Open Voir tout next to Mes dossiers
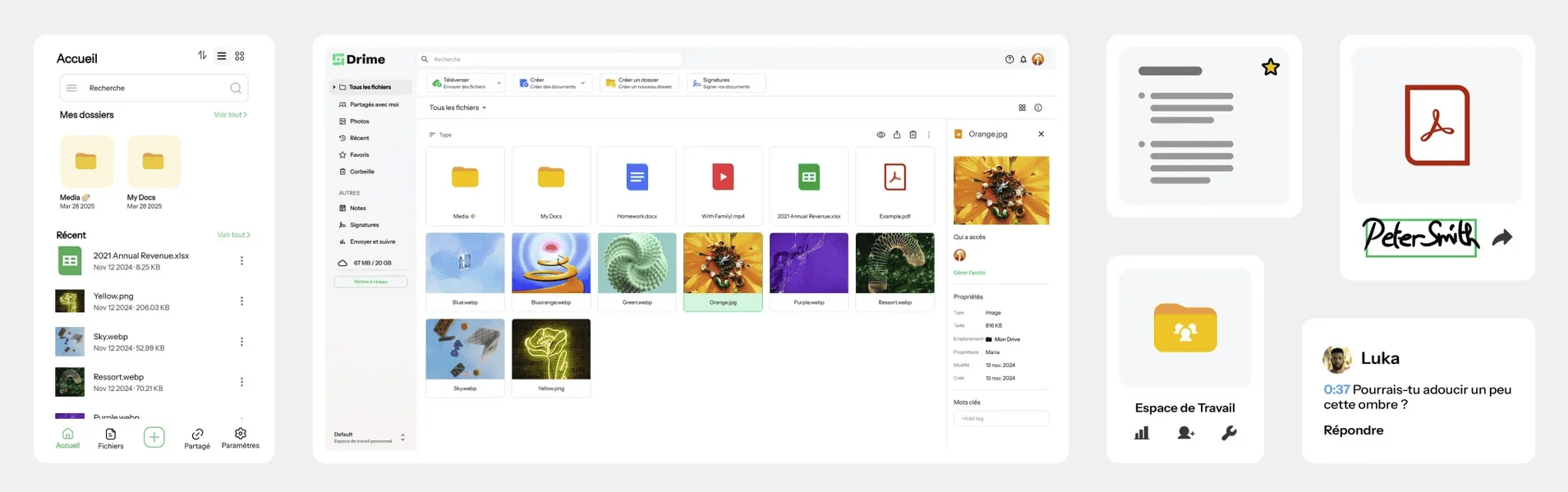 230,115
